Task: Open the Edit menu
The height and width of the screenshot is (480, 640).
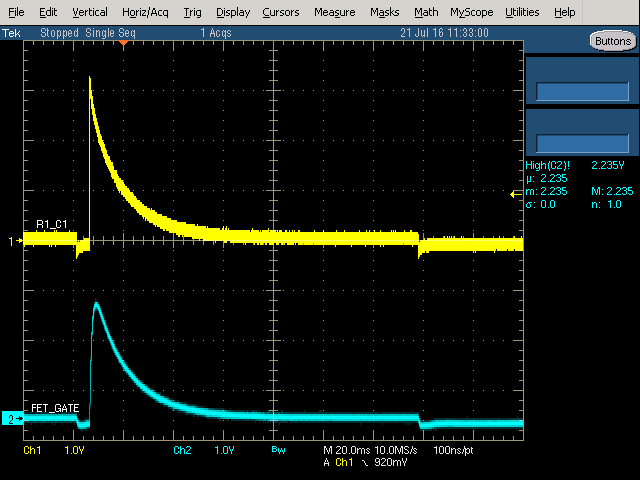Action: click(x=48, y=12)
